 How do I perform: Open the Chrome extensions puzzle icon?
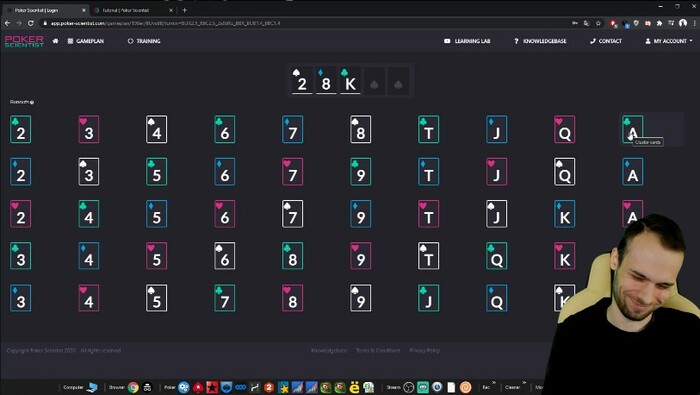[659, 23]
